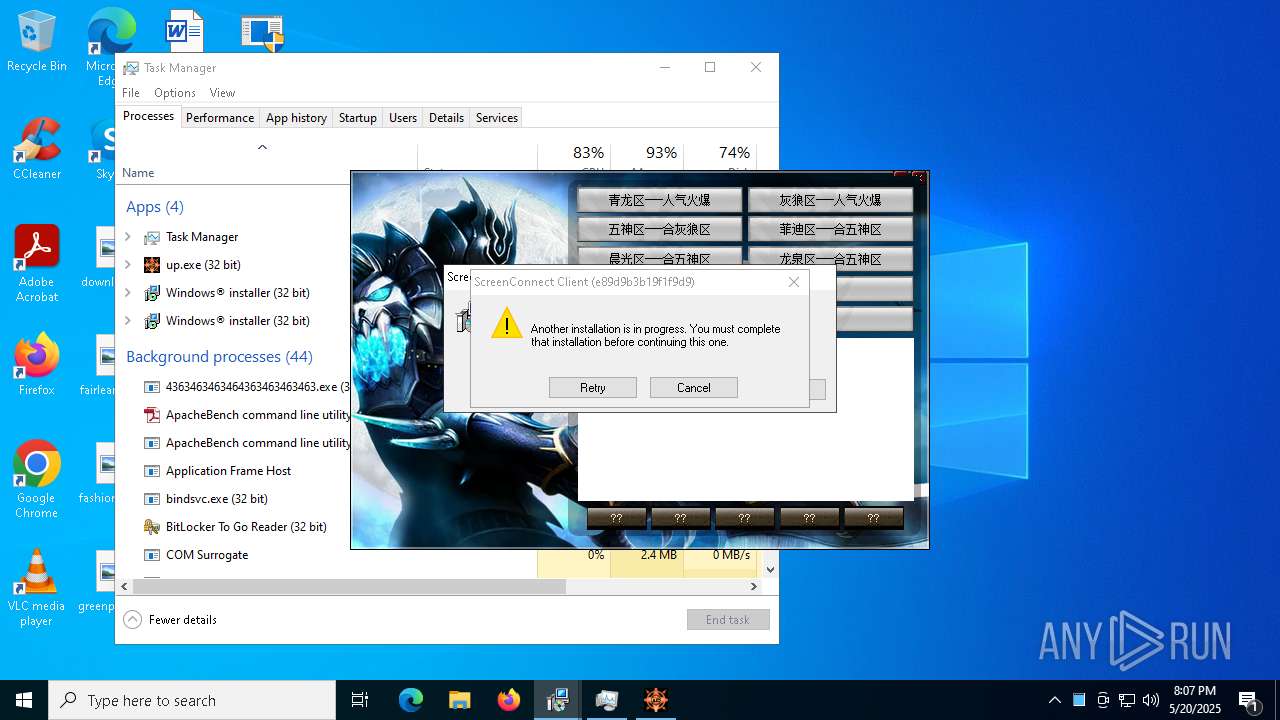Select server button 青龙区—人气火爆
The height and width of the screenshot is (720, 1280).
(x=660, y=200)
